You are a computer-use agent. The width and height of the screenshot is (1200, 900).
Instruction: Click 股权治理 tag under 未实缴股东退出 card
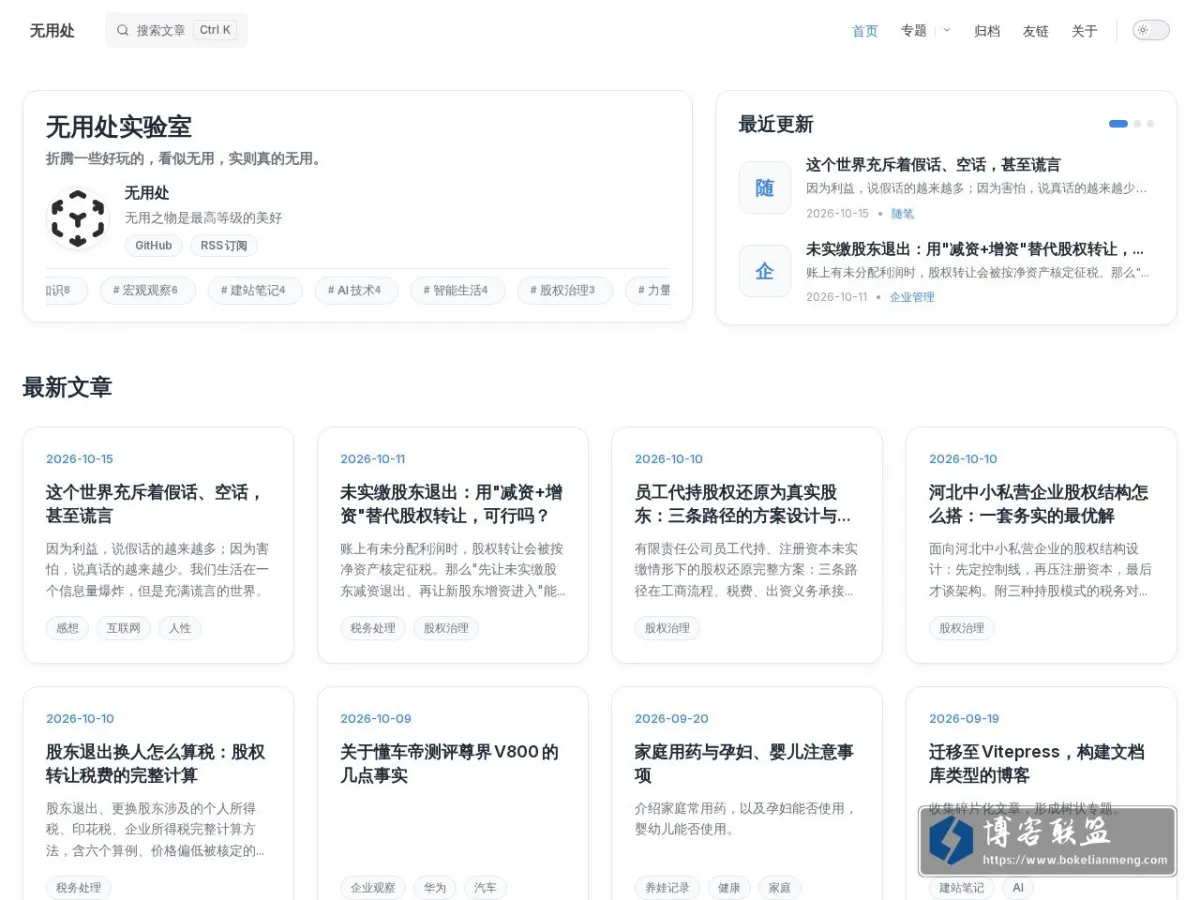click(x=446, y=628)
